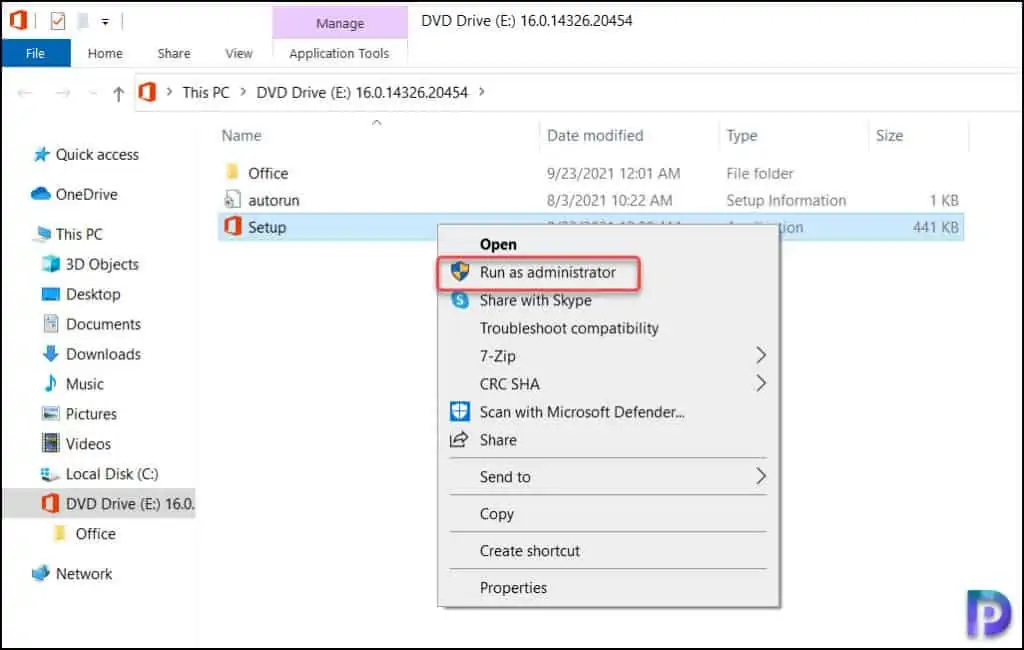This screenshot has height=650, width=1024.
Task: Switch to the Share ribbon tab
Action: click(x=174, y=53)
